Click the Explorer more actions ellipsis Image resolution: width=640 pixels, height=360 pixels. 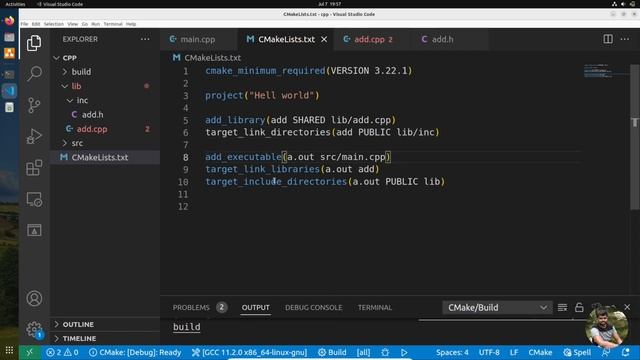pyautogui.click(x=145, y=39)
